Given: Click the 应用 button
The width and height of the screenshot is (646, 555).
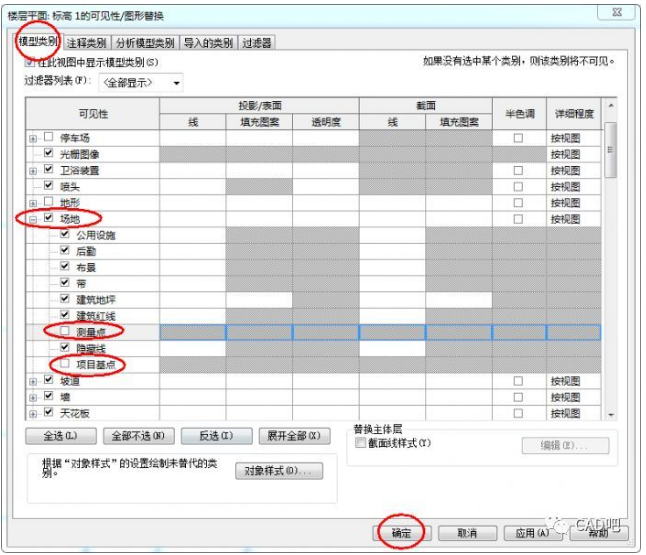Looking at the screenshot, I should 533,533.
